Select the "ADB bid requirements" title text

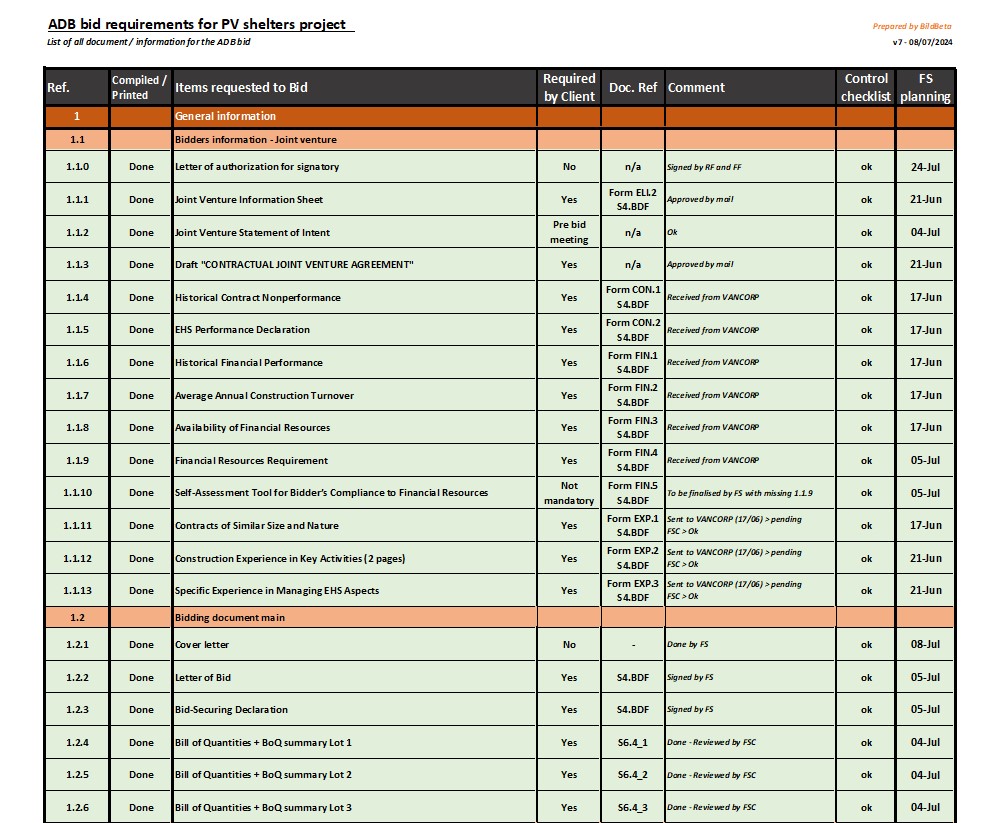(x=200, y=24)
